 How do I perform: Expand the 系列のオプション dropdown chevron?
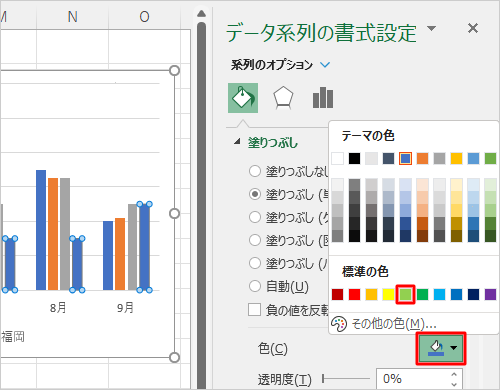tap(325, 65)
